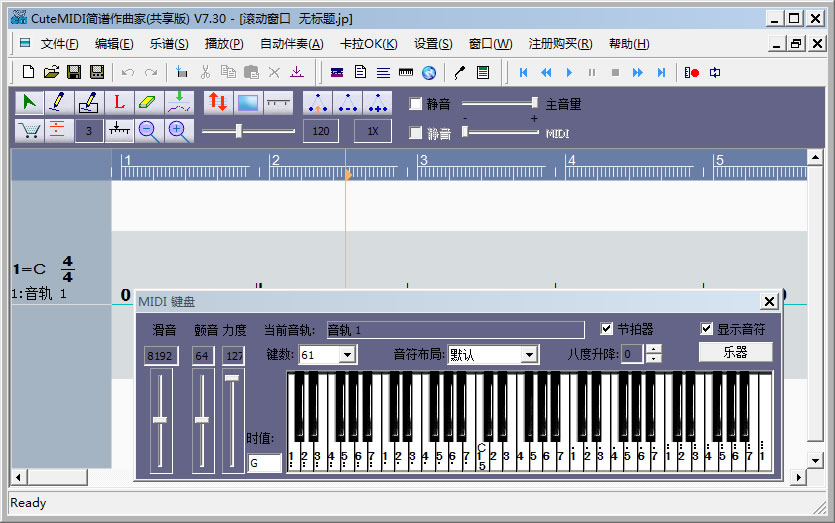Image resolution: width=835 pixels, height=523 pixels.
Task: Open the 自动伴奏(A) menu
Action: tap(292, 44)
